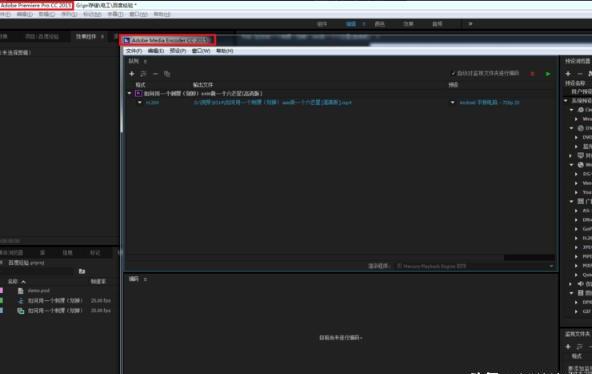Click the pink label swatch beside demo.psd
Screen dimensions: 592x374
pos(2,291)
